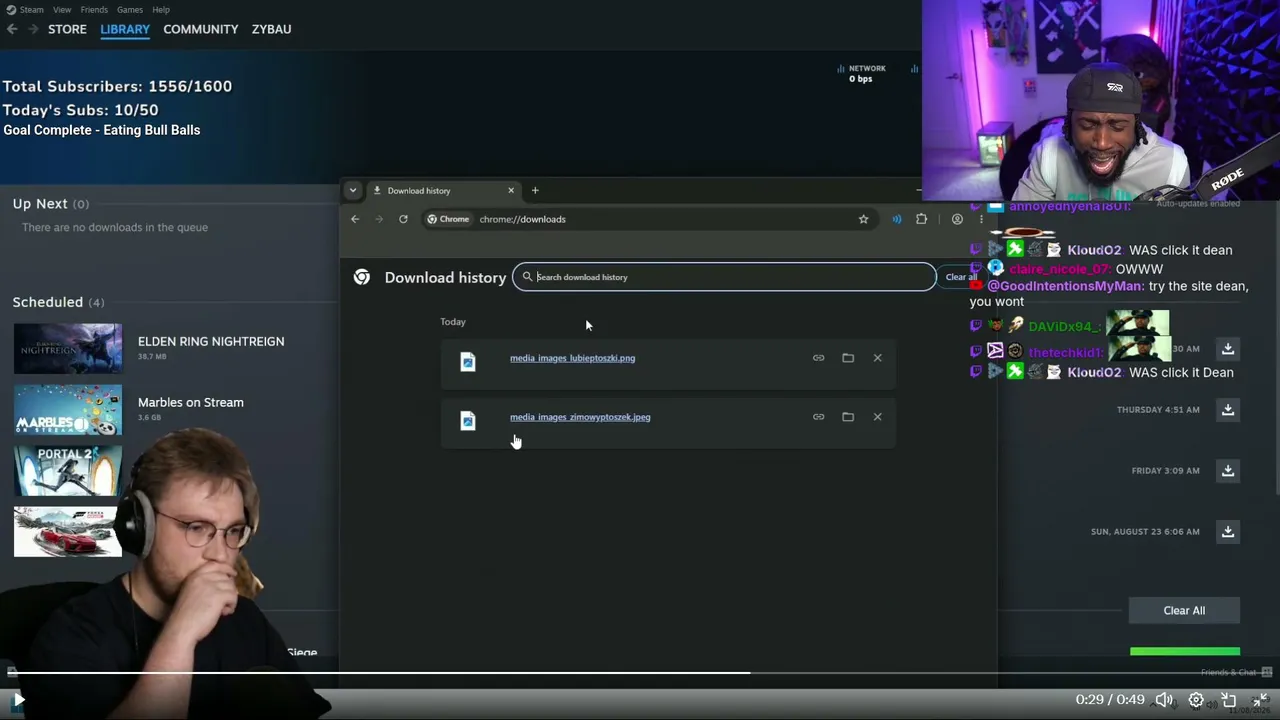Click download icon for Friday 3:09 AM update
The image size is (1280, 720).
tap(1227, 470)
